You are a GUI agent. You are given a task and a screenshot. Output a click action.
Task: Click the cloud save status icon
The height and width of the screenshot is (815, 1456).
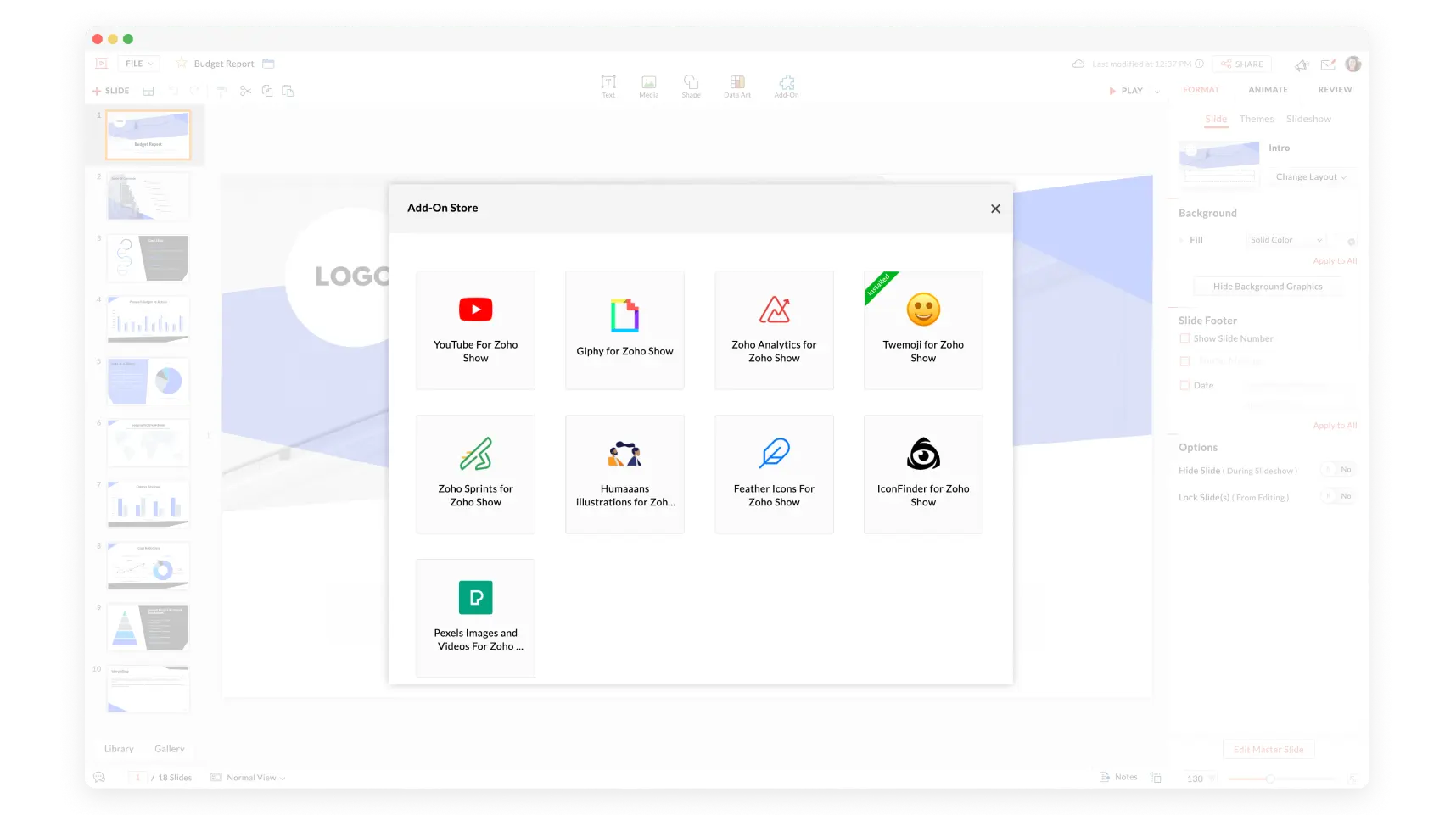(x=1078, y=64)
